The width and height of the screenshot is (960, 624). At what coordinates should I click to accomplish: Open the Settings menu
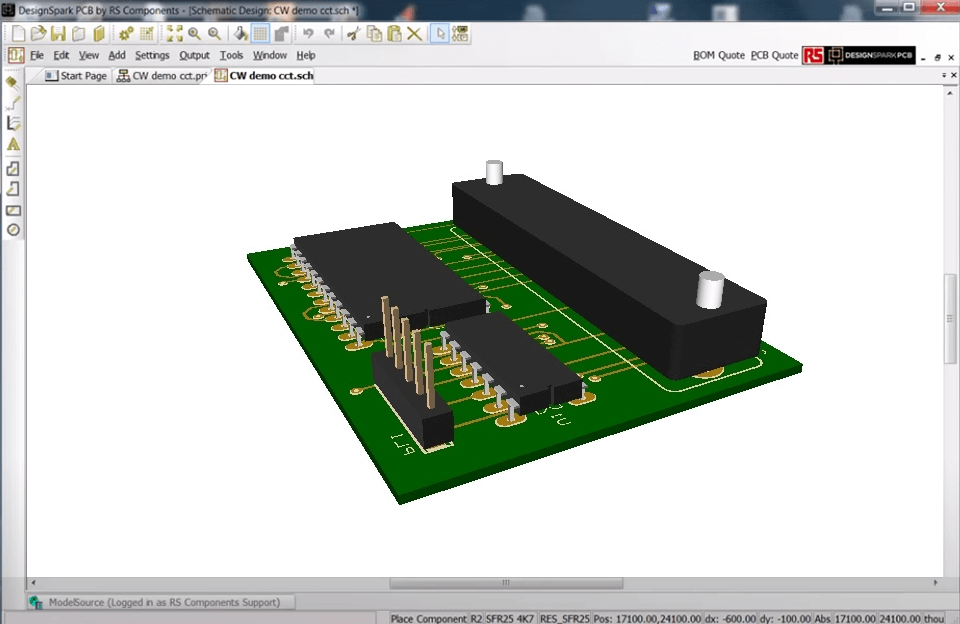152,55
